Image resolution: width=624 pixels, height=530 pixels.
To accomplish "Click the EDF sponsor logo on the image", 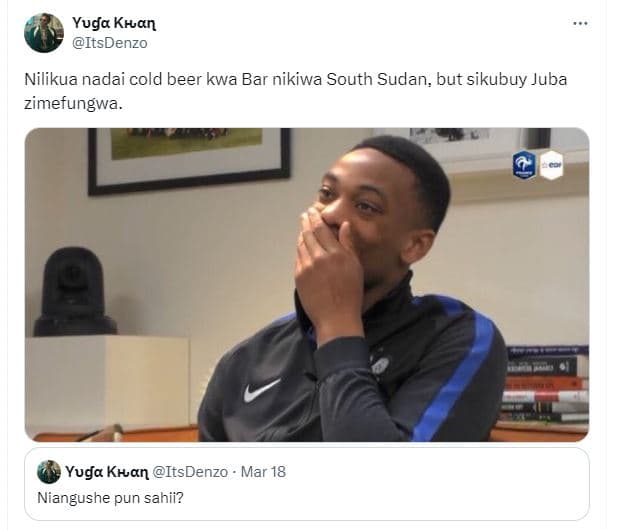I will point(552,164).
